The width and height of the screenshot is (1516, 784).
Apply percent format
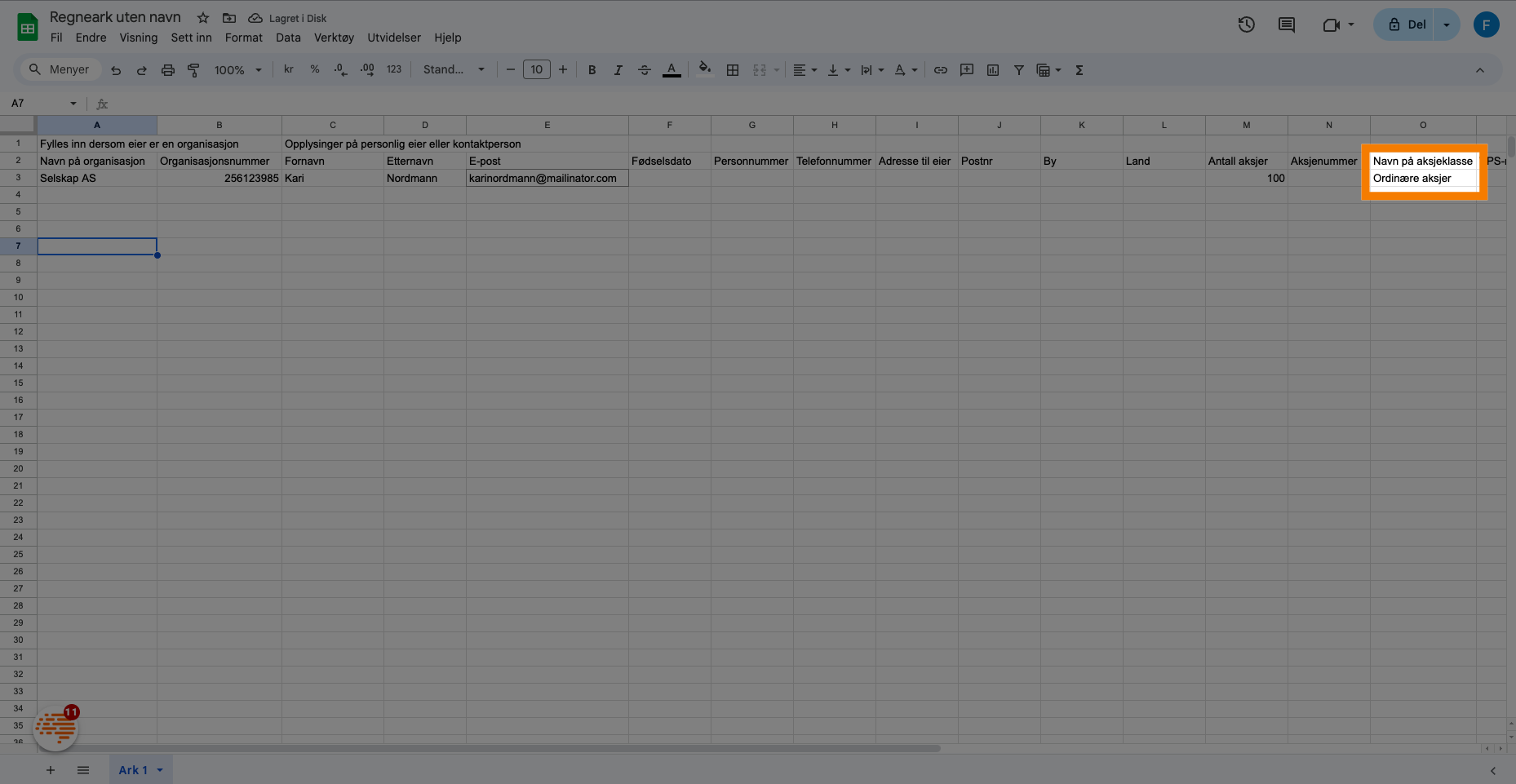point(315,70)
